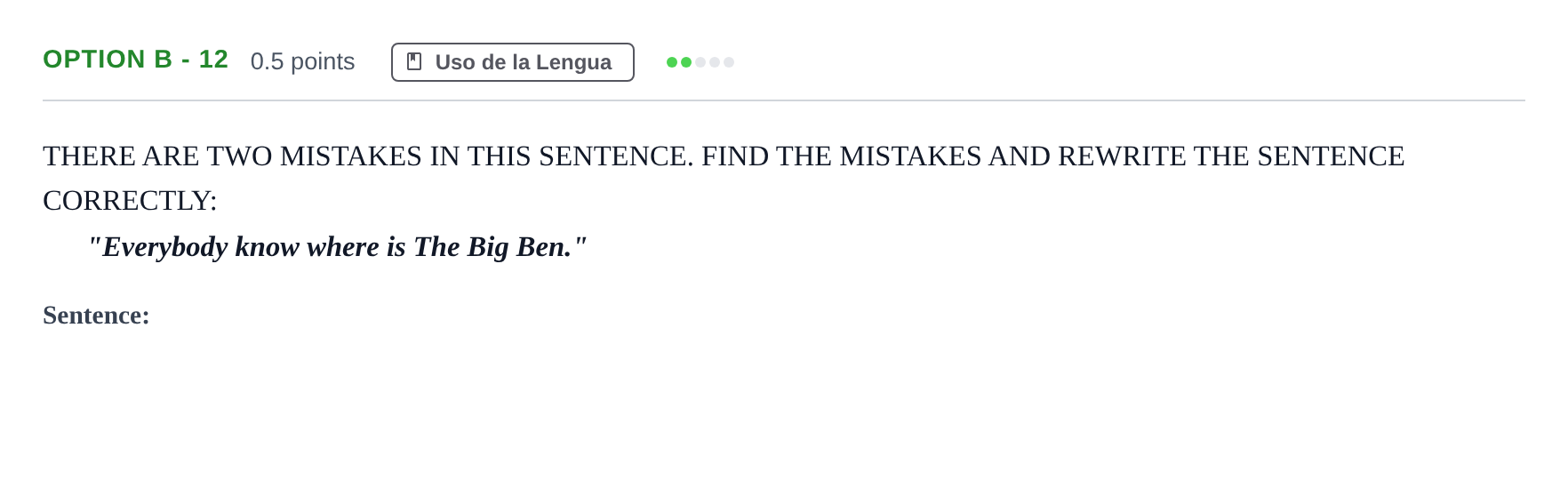Click the word know in the quoted sentence
This screenshot has width=1568, height=496.
tap(267, 247)
